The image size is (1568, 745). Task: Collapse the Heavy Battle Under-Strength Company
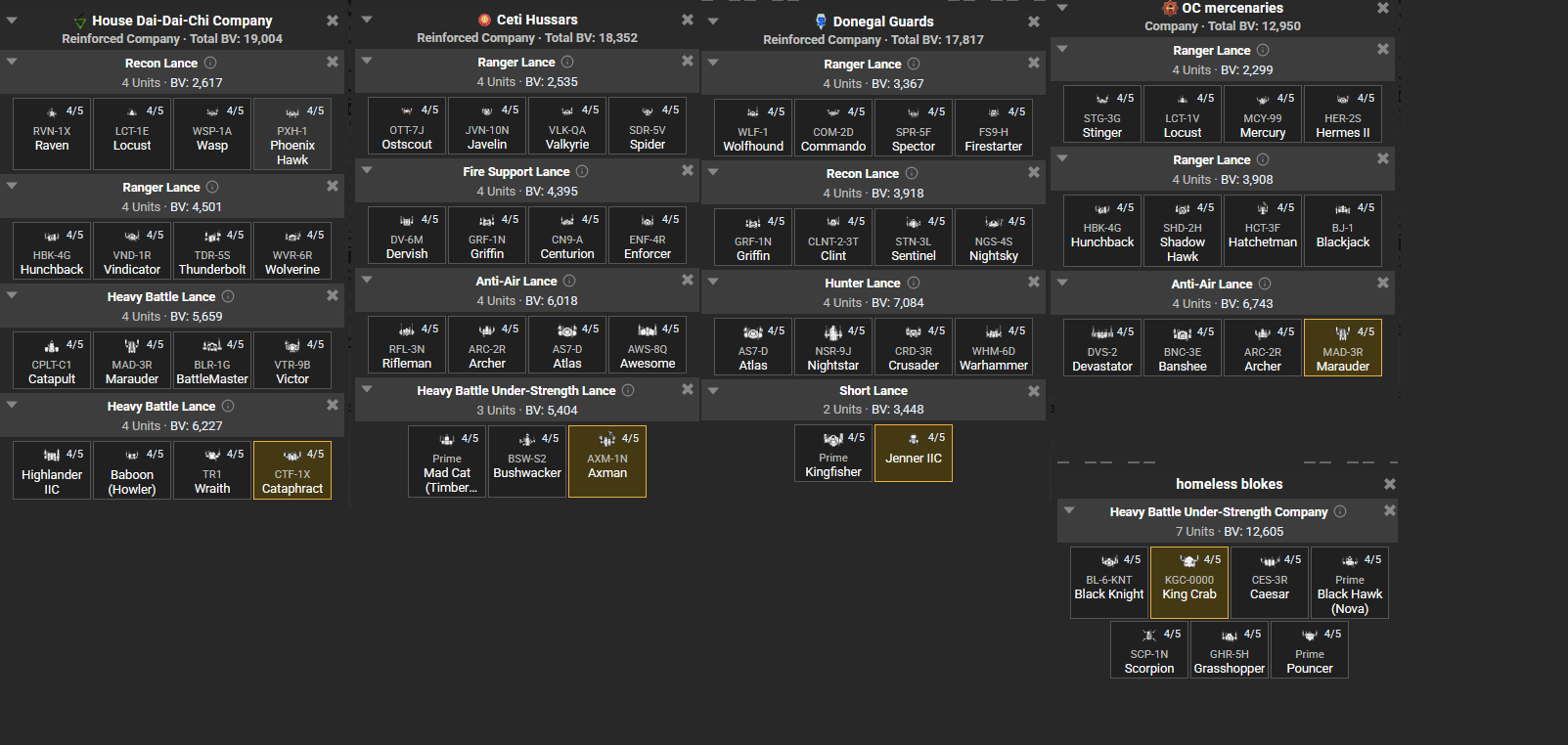1069,509
